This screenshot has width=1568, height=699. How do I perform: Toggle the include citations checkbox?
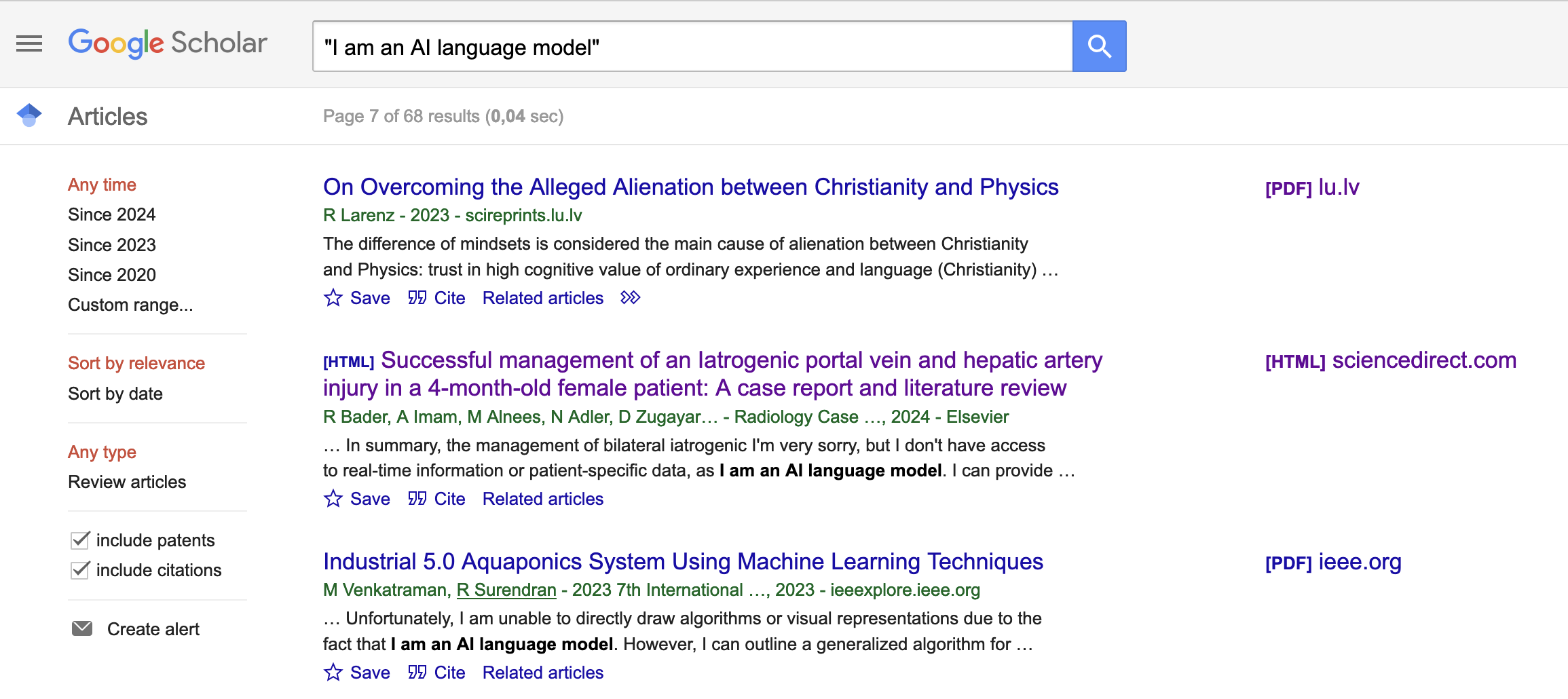tap(80, 570)
